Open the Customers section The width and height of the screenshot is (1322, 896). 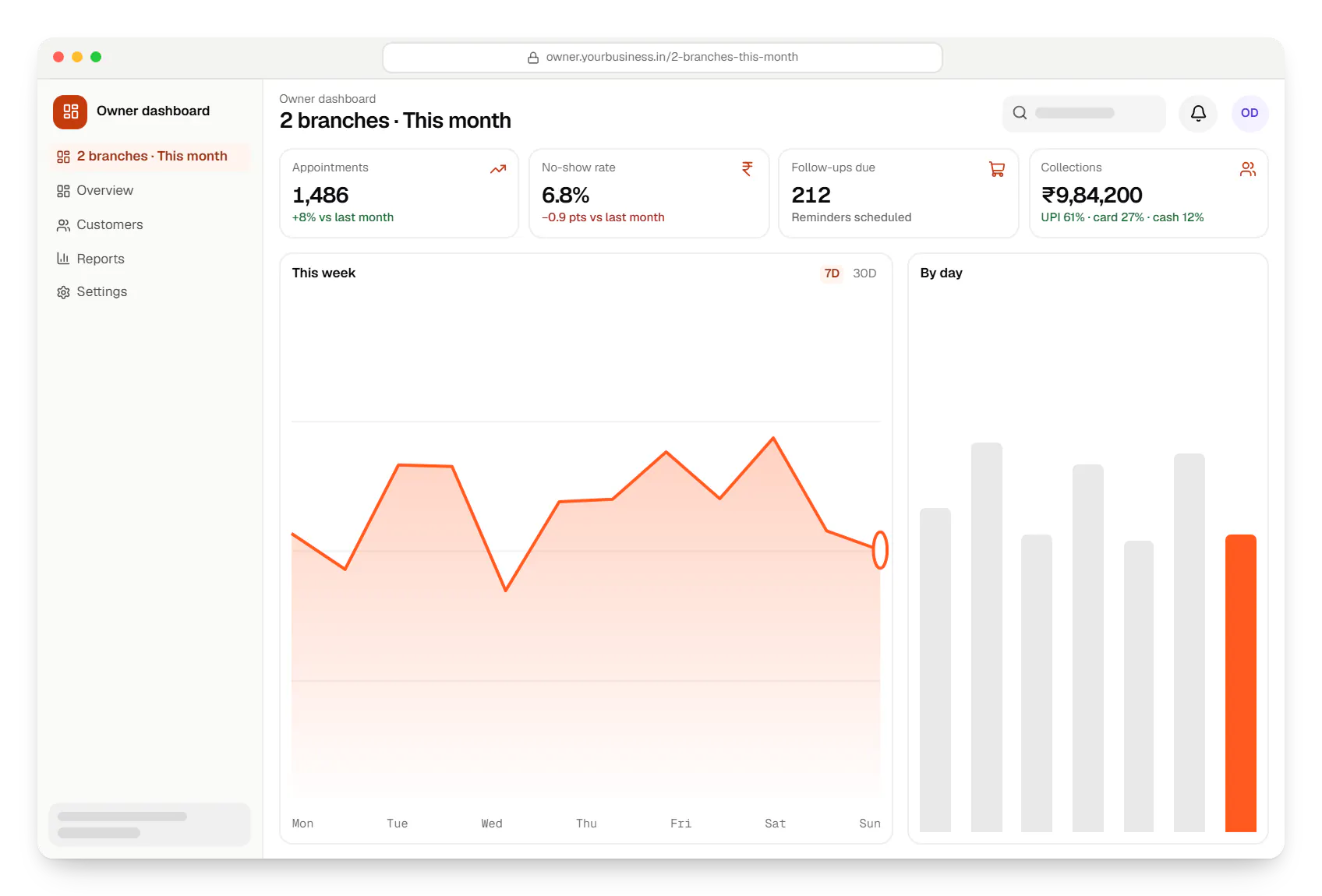click(x=150, y=225)
